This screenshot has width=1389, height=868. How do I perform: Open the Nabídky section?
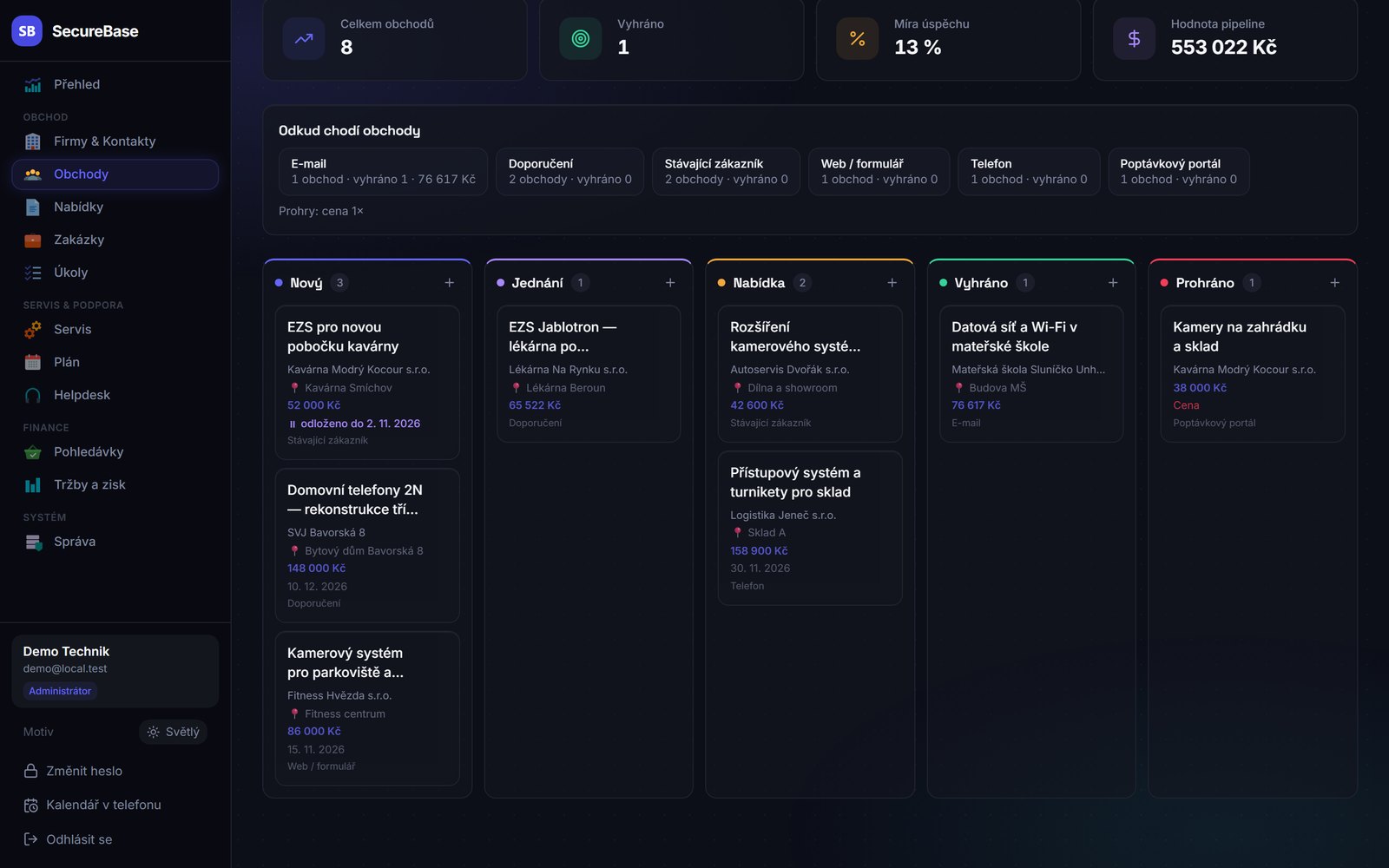[x=115, y=207]
